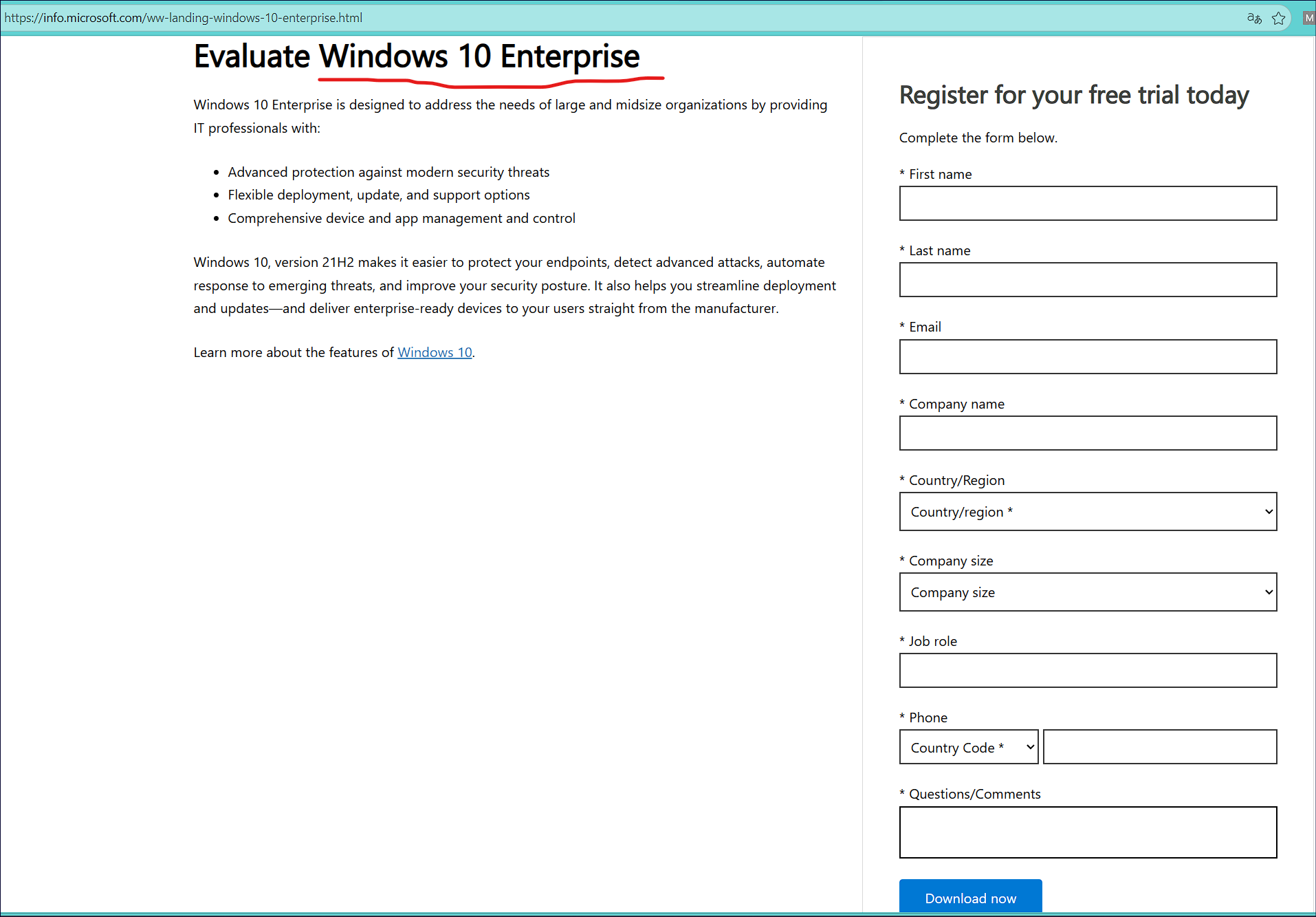Click the address bar URL
The height and width of the screenshot is (917, 1316).
(184, 18)
